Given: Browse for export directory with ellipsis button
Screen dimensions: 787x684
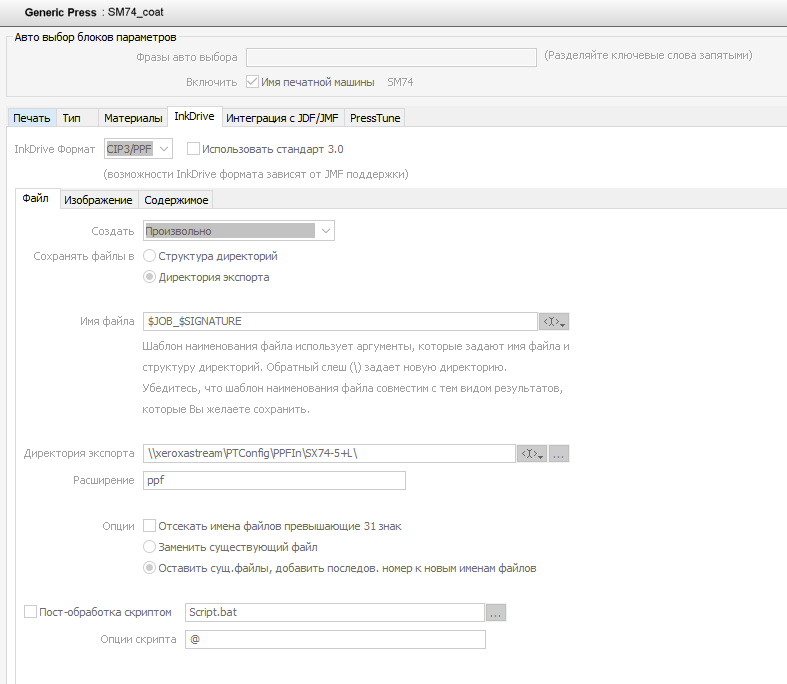Looking at the screenshot, I should [559, 454].
